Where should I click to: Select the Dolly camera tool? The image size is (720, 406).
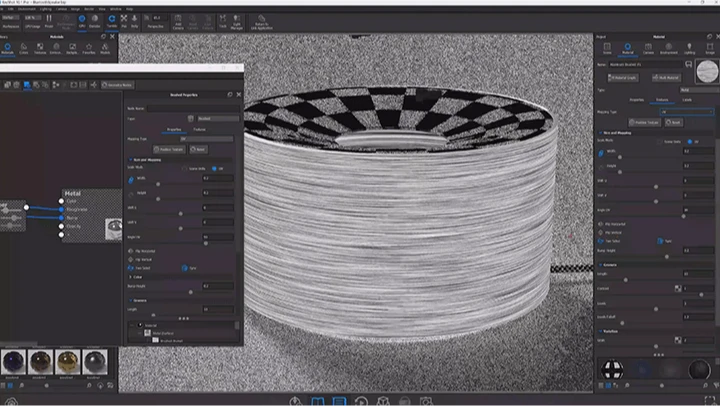coord(135,21)
